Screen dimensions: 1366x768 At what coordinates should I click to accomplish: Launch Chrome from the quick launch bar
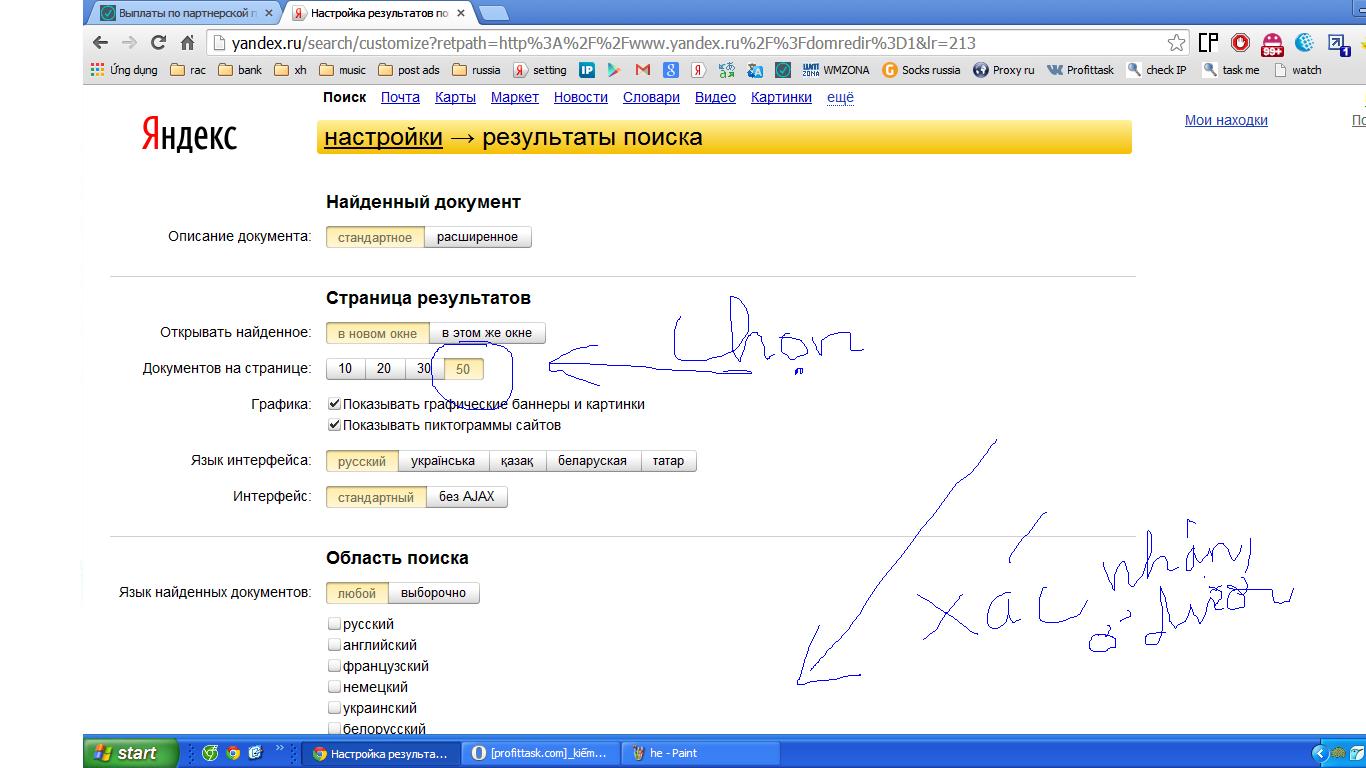[232, 753]
